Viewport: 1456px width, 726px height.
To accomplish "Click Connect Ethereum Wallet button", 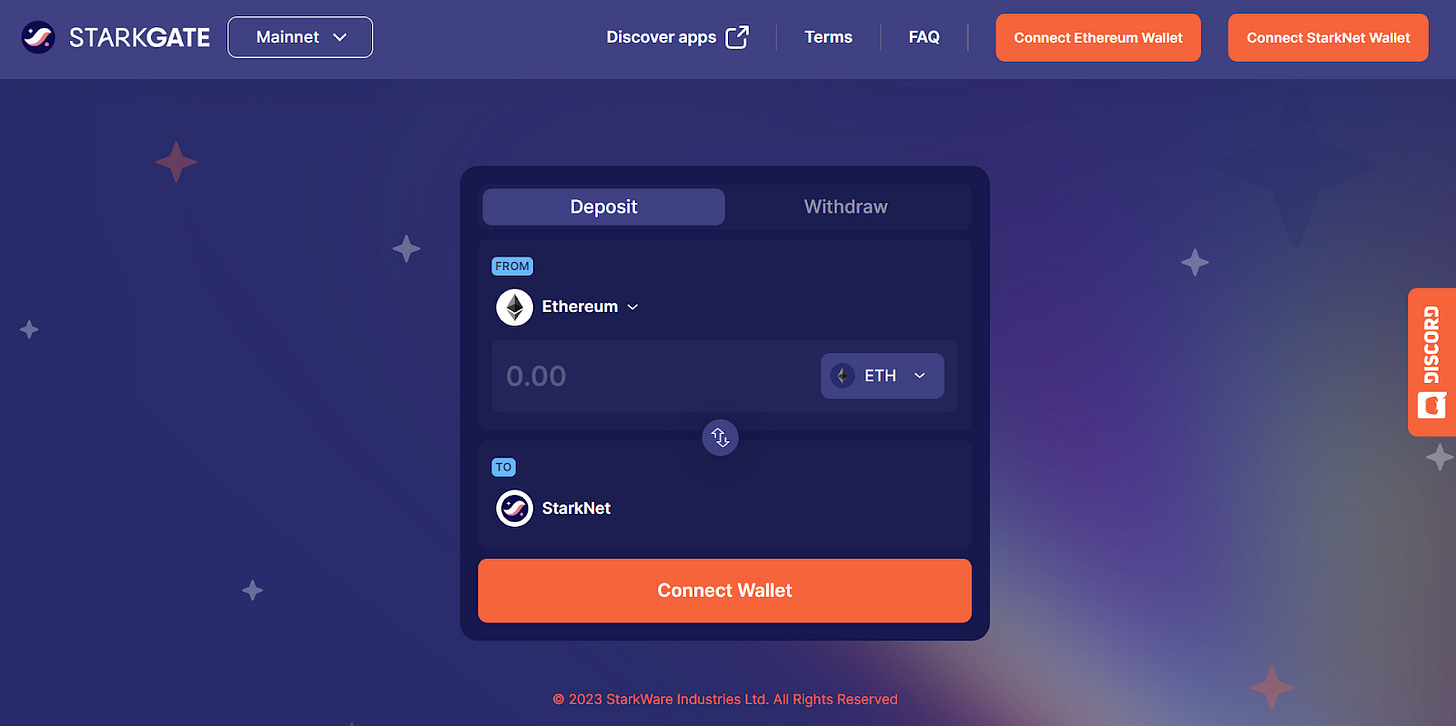I will 1098,38.
